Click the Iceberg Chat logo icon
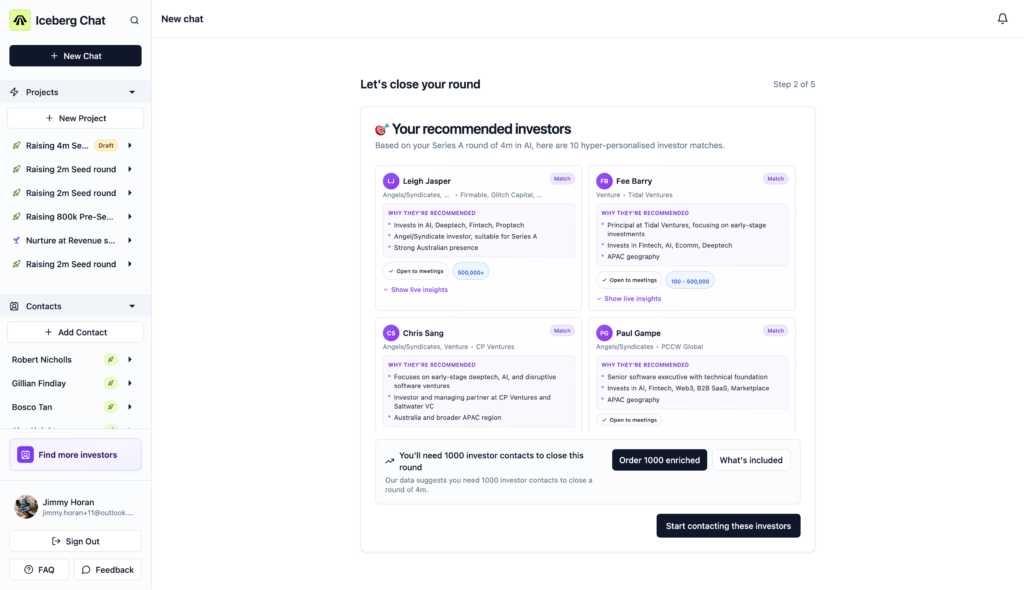 [x=20, y=20]
